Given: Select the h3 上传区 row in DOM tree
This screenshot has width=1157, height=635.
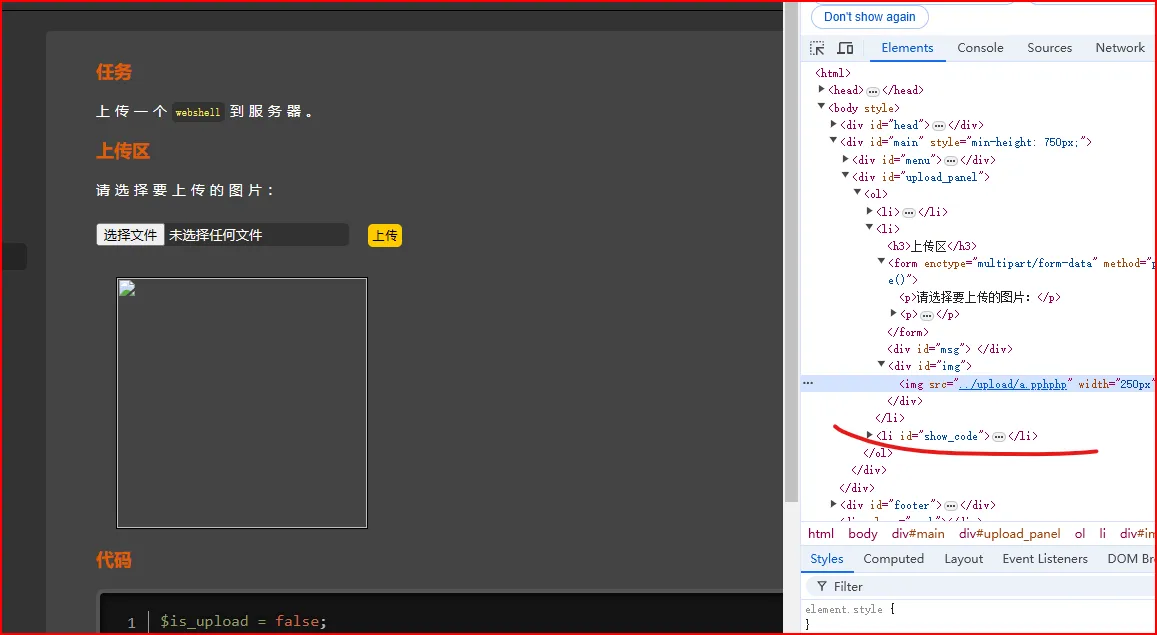Looking at the screenshot, I should pos(932,246).
